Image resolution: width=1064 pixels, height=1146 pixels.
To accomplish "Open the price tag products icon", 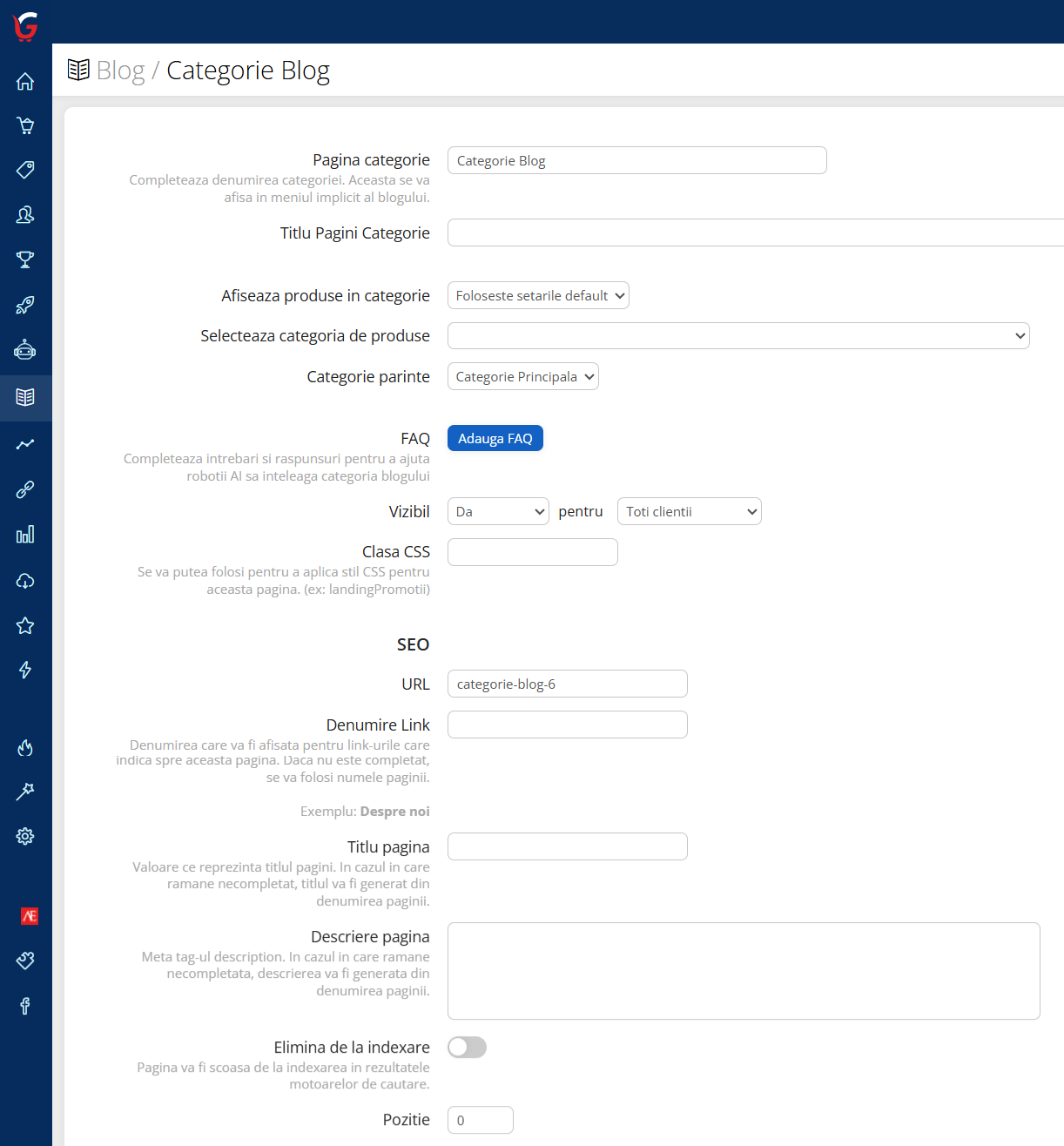I will pyautogui.click(x=25, y=170).
